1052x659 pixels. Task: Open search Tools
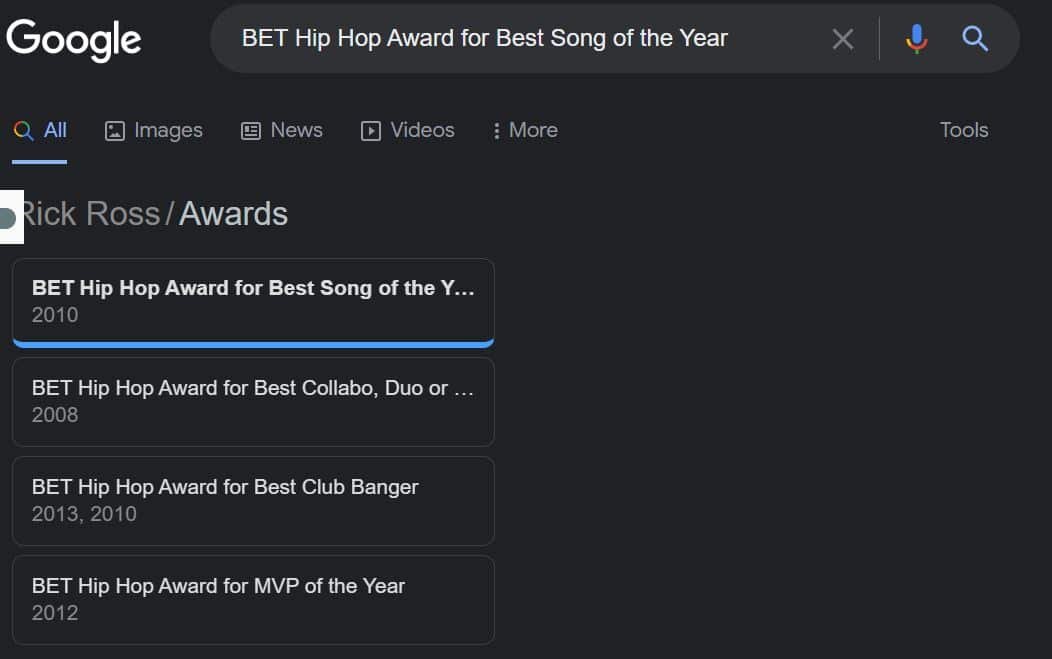[963, 130]
